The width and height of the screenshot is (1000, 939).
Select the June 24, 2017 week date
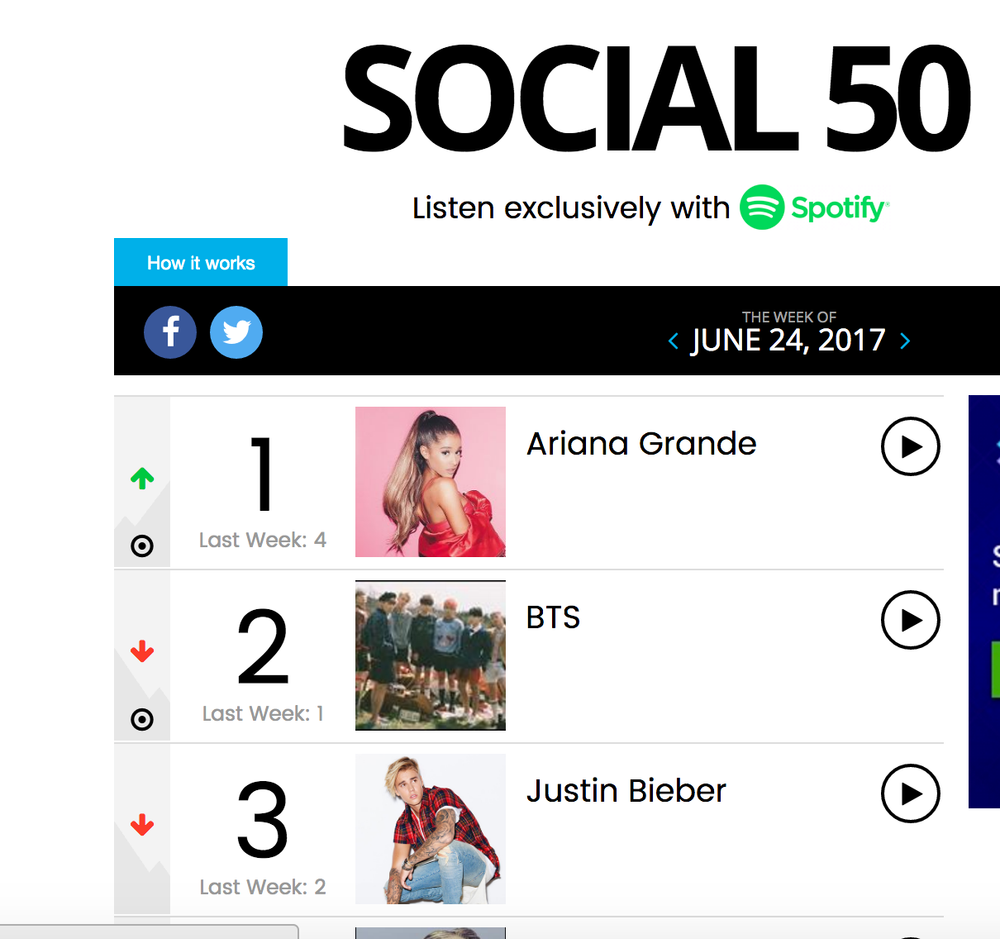pyautogui.click(x=789, y=340)
